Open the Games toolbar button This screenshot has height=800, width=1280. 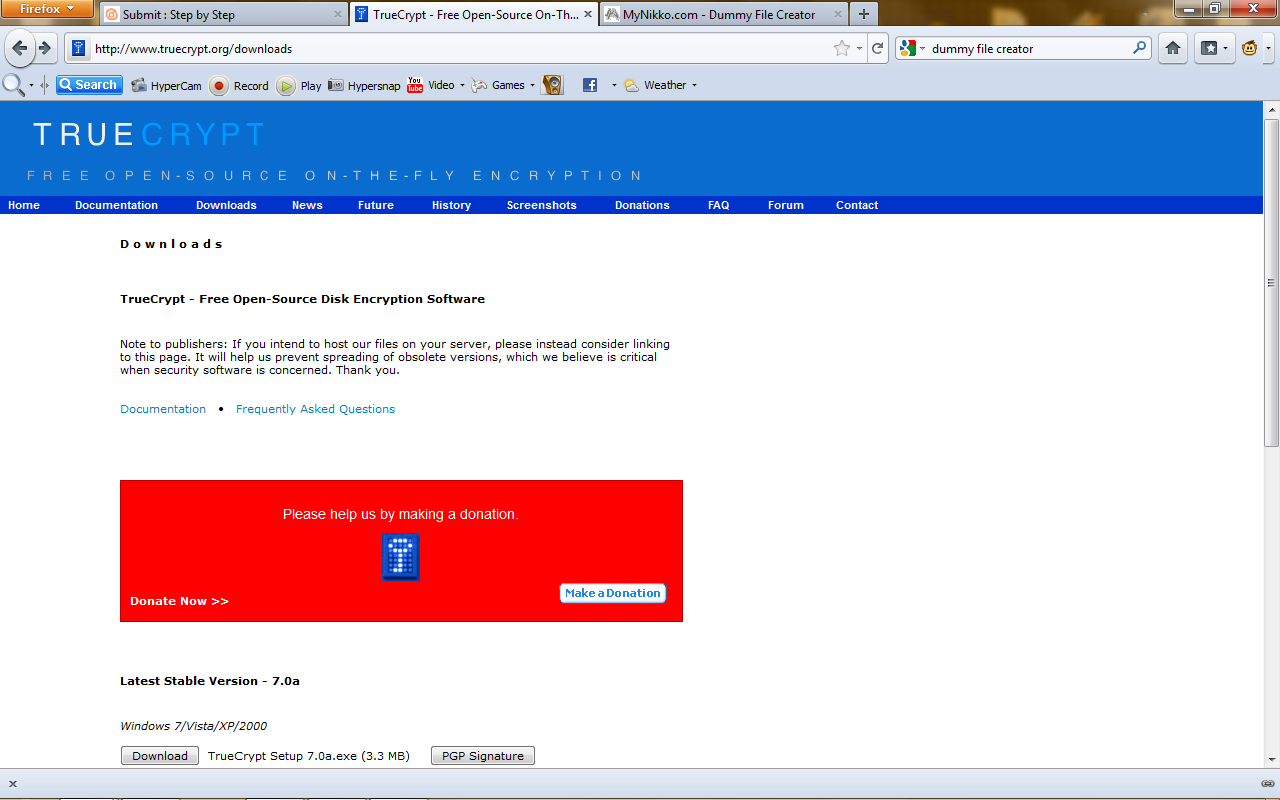[x=498, y=86]
